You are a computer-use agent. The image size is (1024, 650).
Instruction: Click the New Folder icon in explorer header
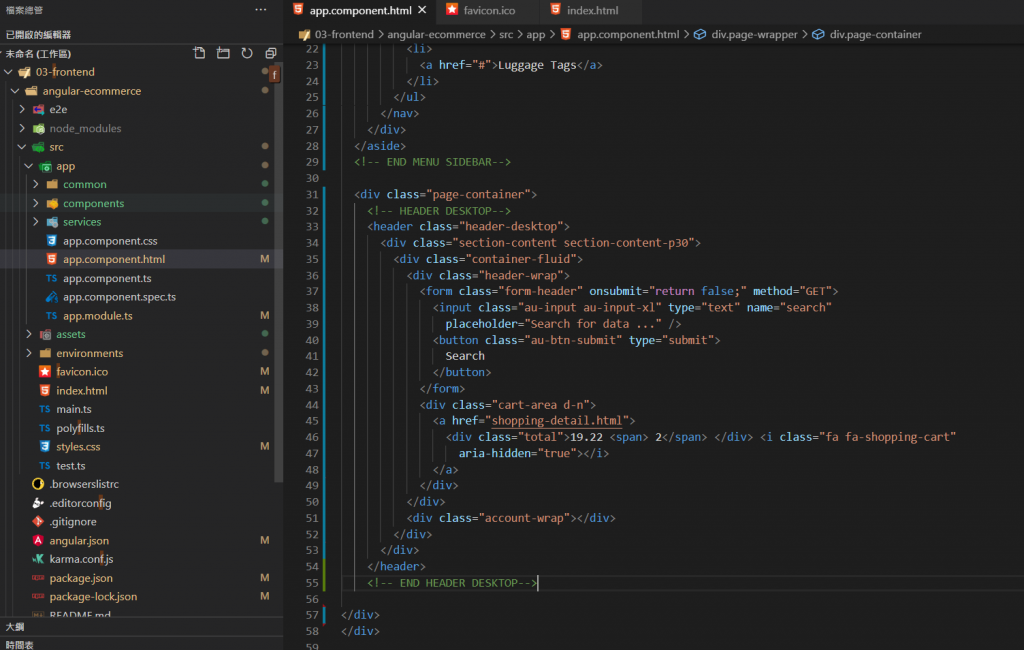tap(223, 53)
